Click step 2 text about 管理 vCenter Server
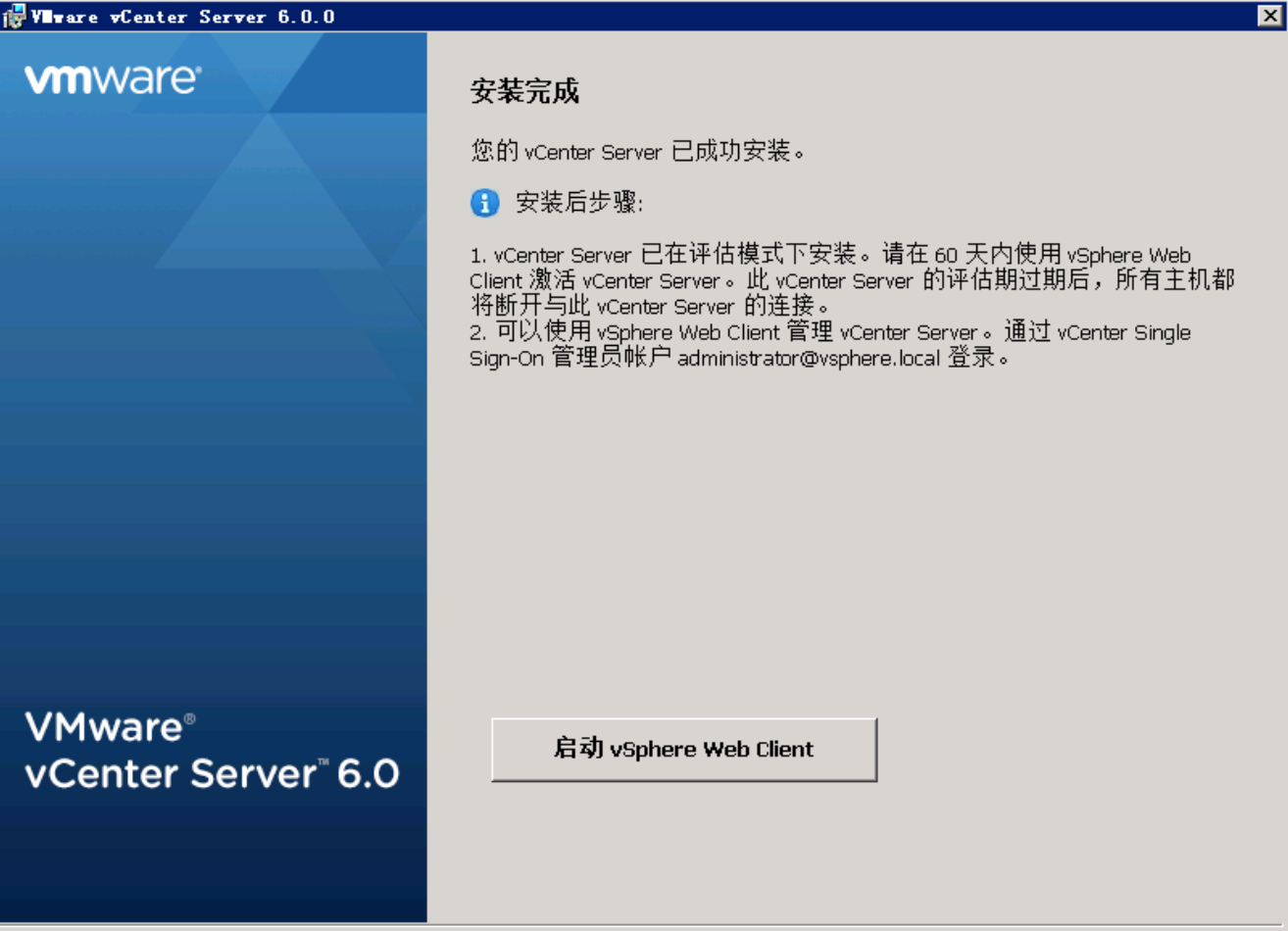This screenshot has height=931, width=1288. [735, 332]
